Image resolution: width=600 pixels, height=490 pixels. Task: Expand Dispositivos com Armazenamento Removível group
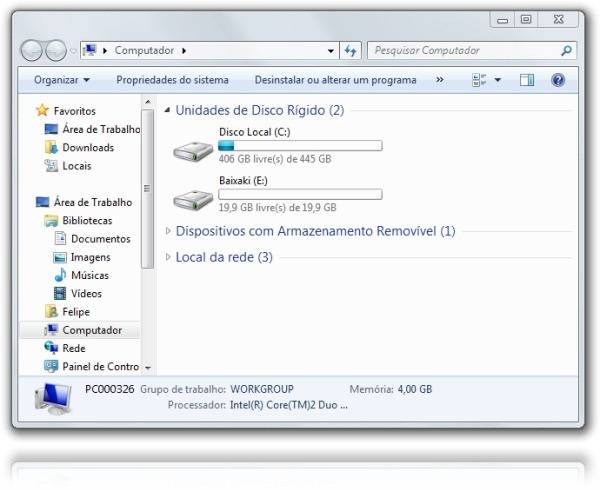coord(168,231)
